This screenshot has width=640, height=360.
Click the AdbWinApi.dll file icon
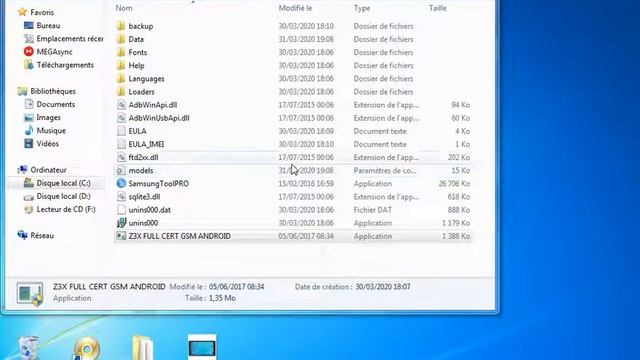(x=121, y=105)
